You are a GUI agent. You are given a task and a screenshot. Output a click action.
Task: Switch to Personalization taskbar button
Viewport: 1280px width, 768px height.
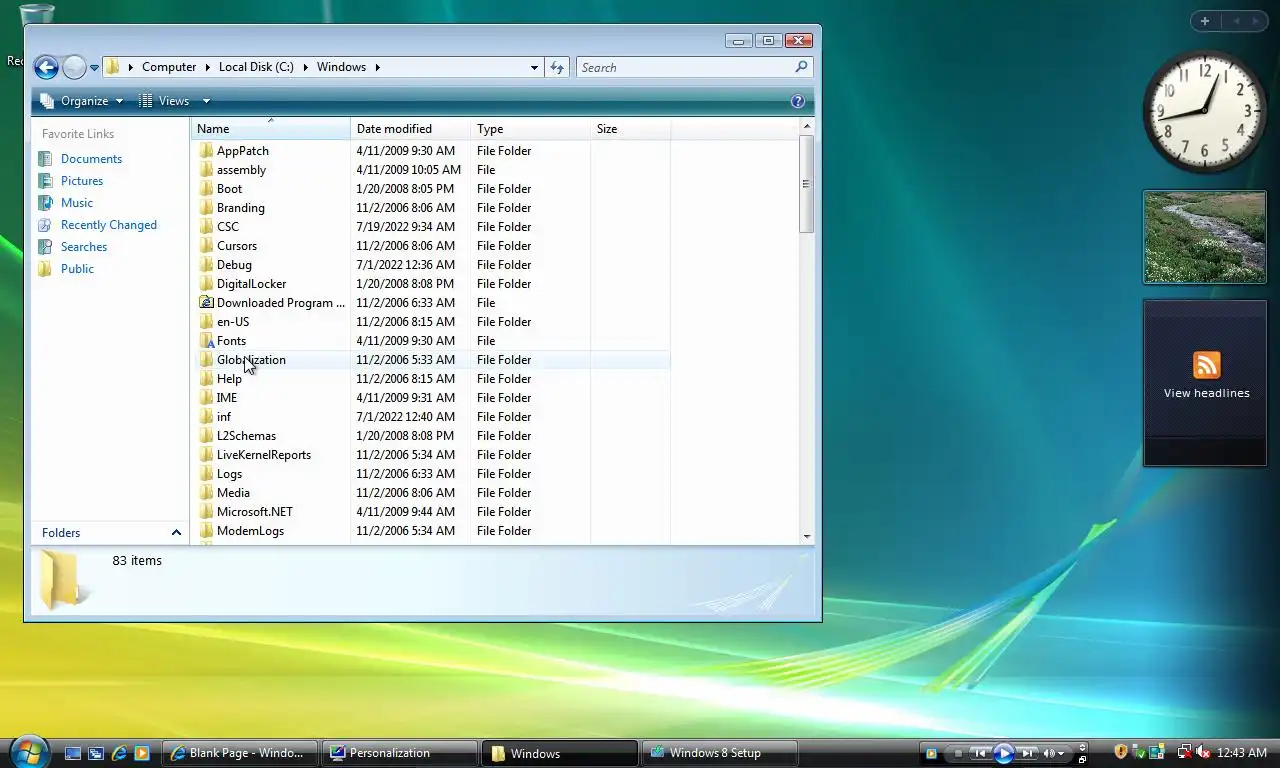click(x=400, y=753)
